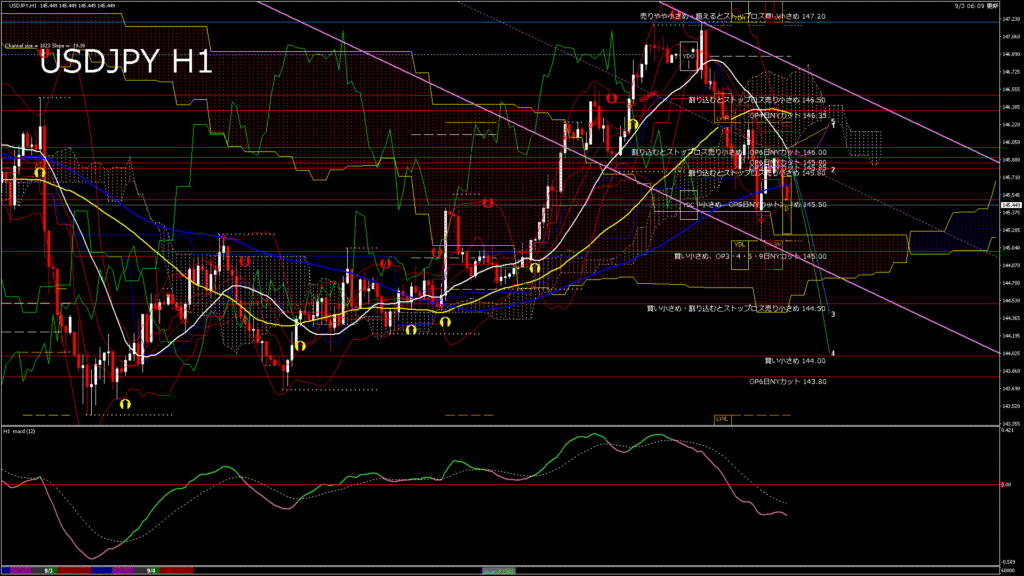Click the 買い小さめ 144.00 level label
Image resolution: width=1024 pixels, height=576 pixels.
point(795,360)
